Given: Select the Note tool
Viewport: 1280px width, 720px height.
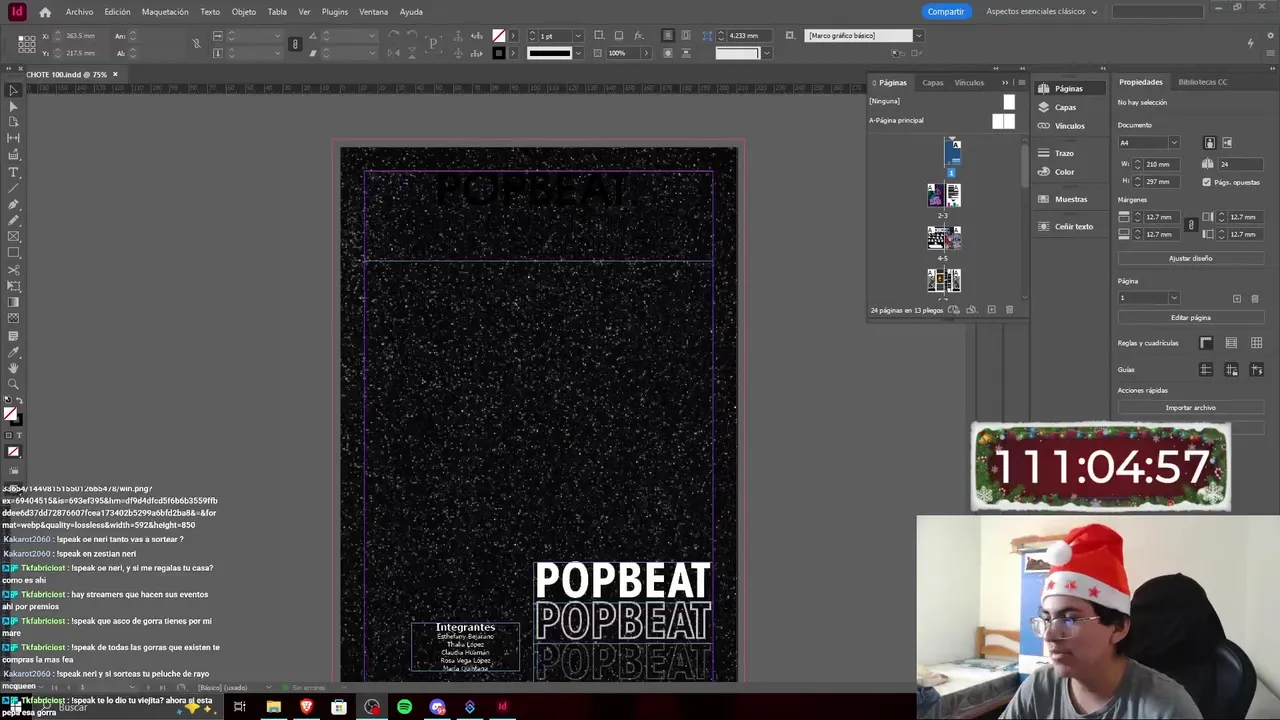Looking at the screenshot, I should point(13,336).
